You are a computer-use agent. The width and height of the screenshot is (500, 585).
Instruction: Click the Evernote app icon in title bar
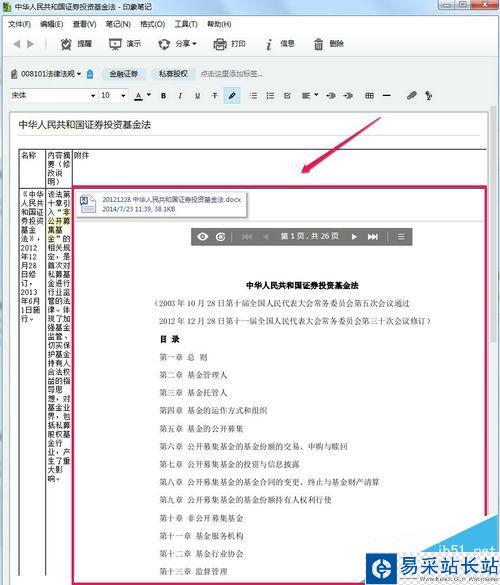7,6
